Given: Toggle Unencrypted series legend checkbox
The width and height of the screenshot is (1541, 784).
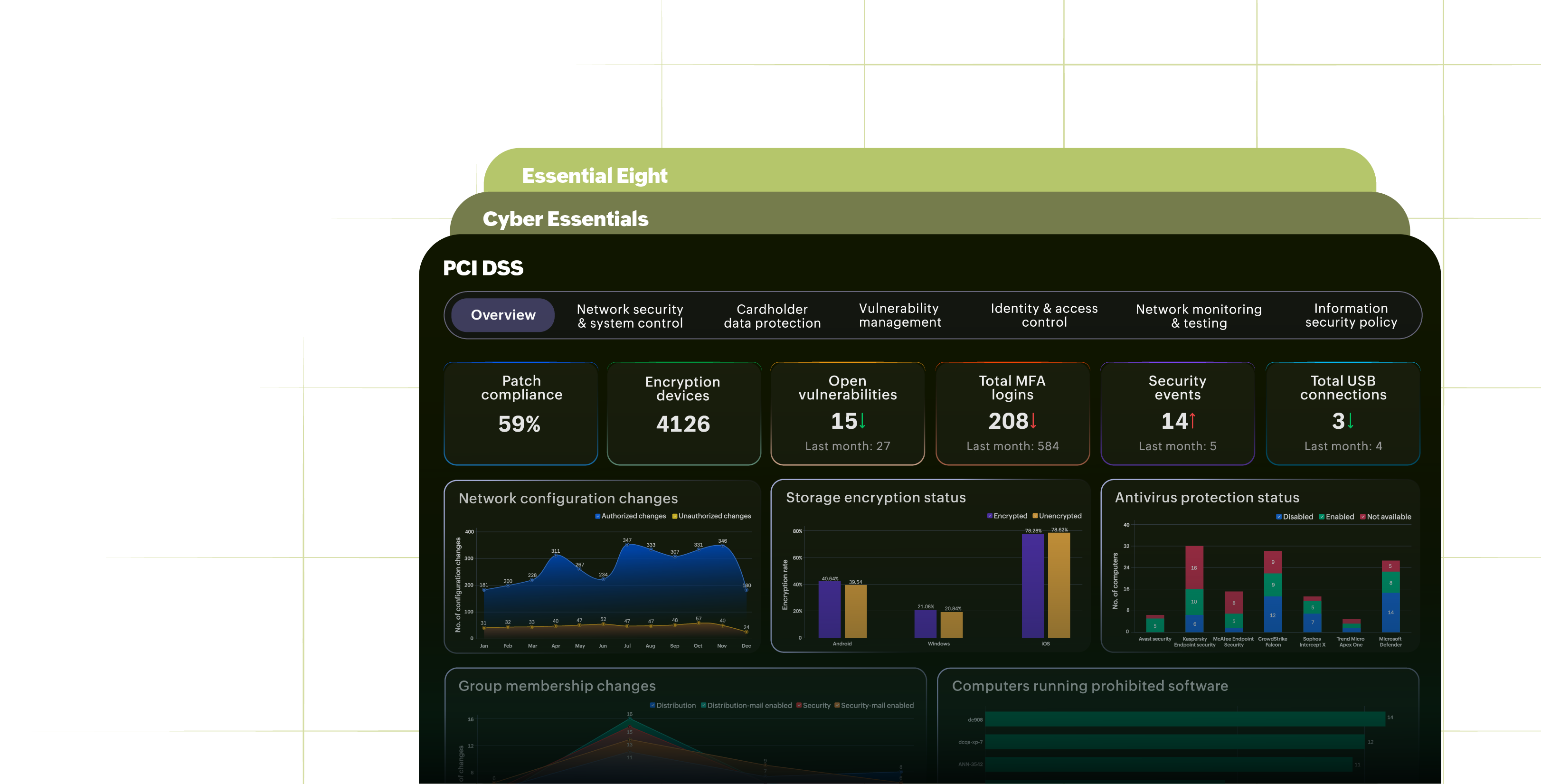Looking at the screenshot, I should tap(1035, 516).
